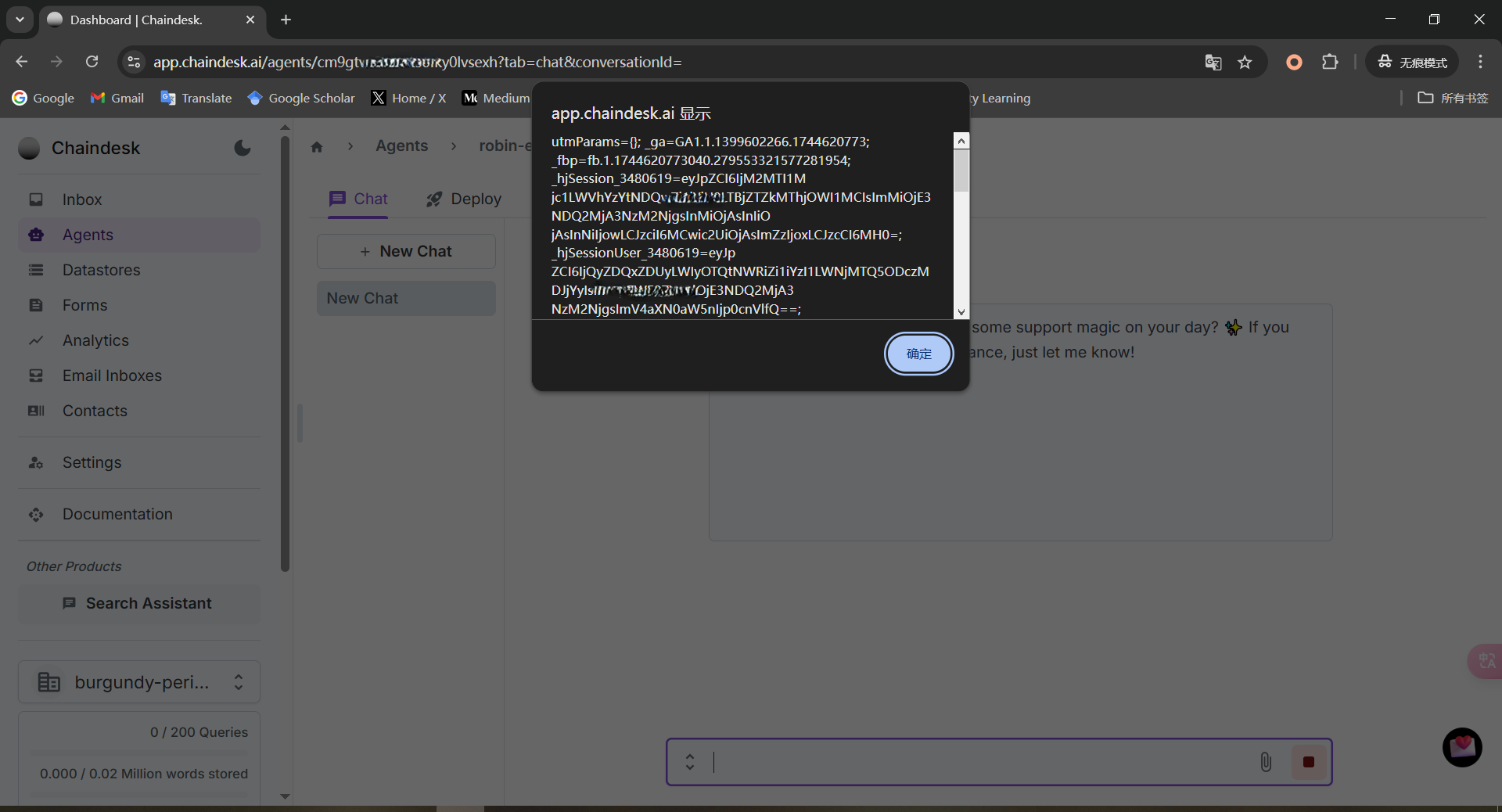Click the chat message input field
1502x812 pixels.
click(x=982, y=762)
